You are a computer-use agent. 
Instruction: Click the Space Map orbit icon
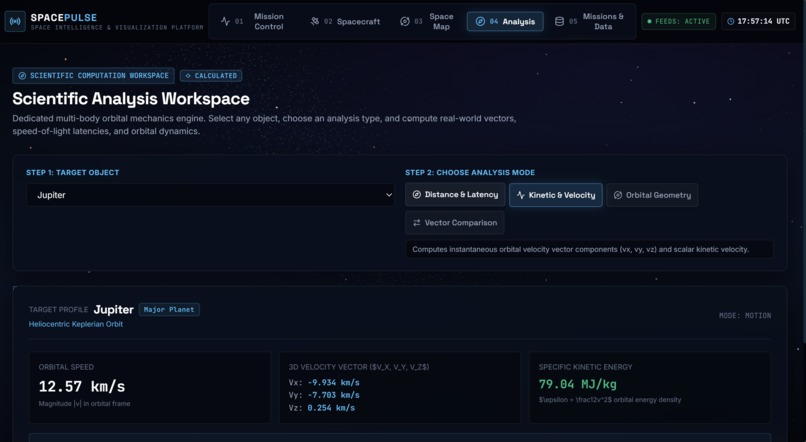click(x=405, y=22)
